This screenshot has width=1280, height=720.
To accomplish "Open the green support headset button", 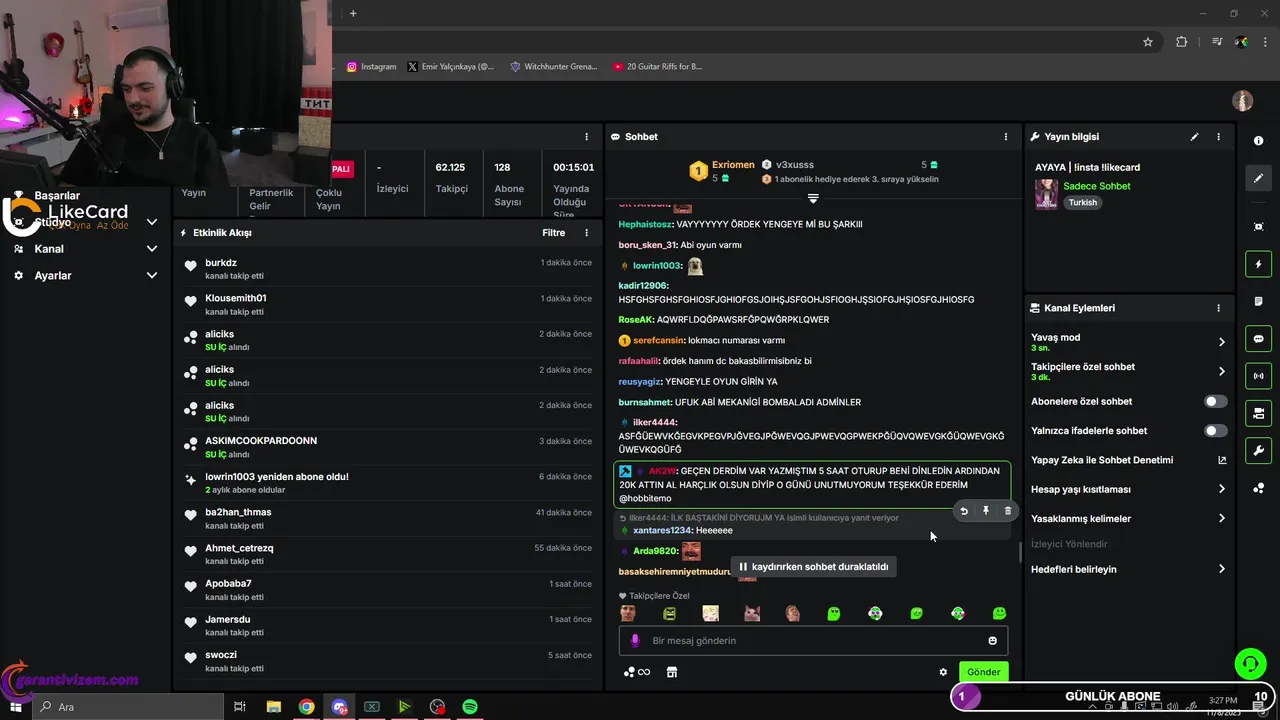I will click(x=1249, y=663).
